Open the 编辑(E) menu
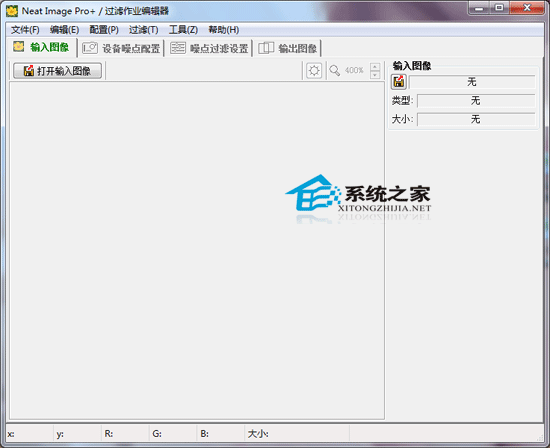The height and width of the screenshot is (448, 550). tap(64, 30)
